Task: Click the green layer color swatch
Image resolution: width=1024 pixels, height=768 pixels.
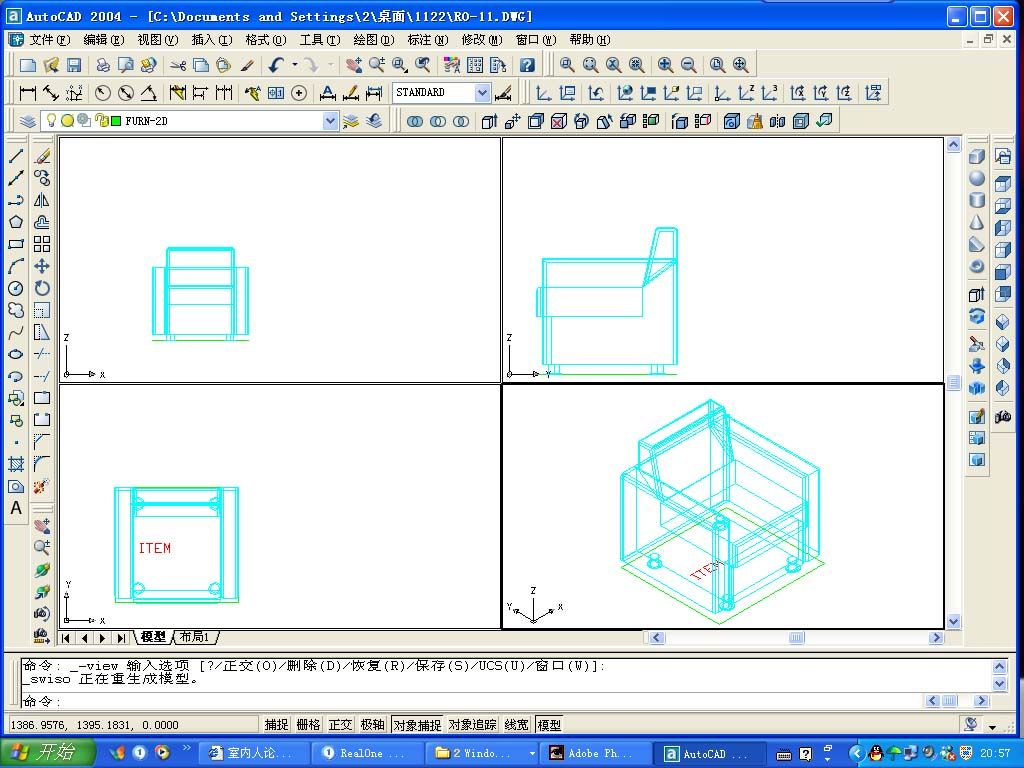Action: [116, 121]
